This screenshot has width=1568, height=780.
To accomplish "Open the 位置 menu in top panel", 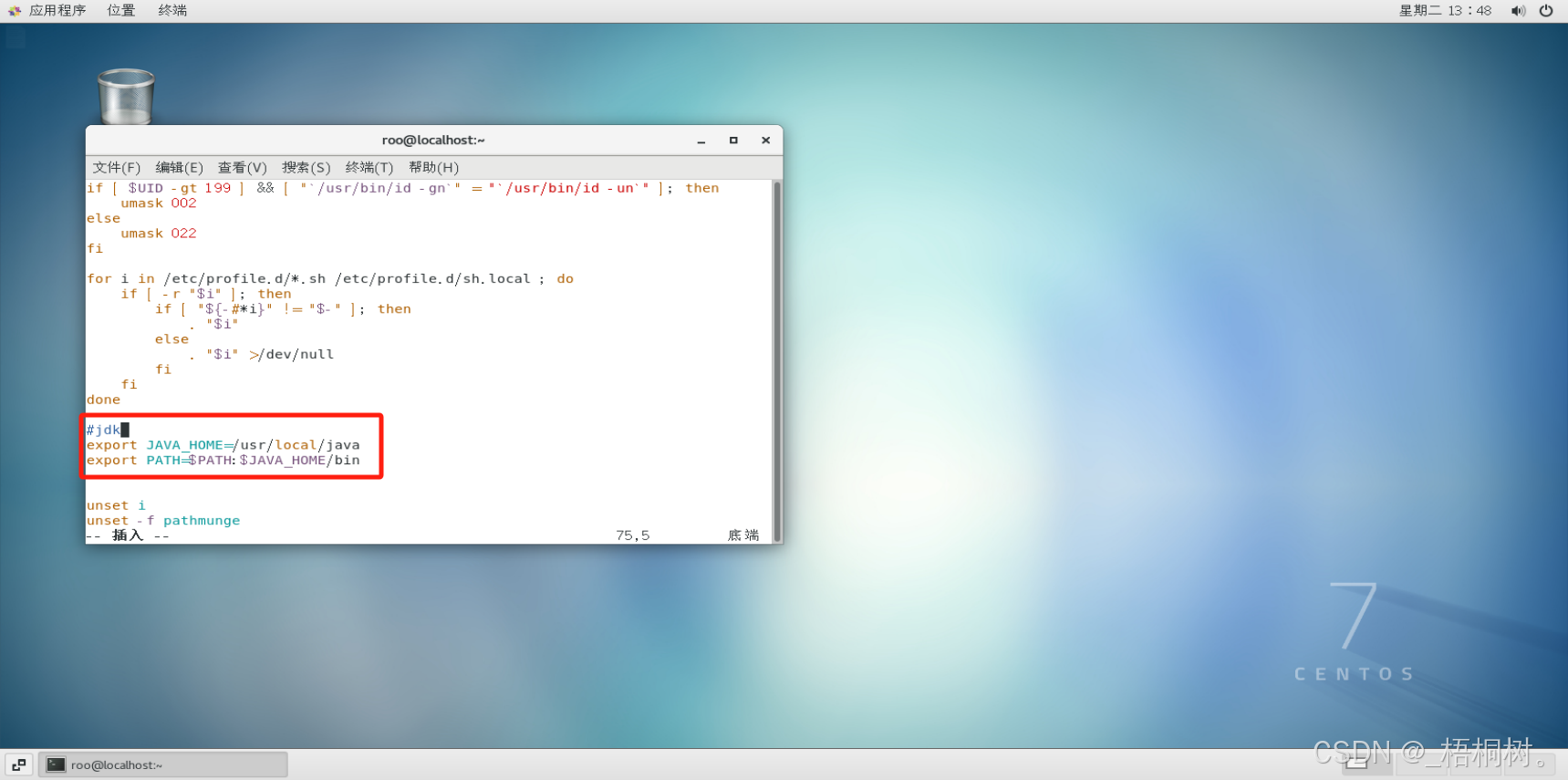I will coord(120,11).
